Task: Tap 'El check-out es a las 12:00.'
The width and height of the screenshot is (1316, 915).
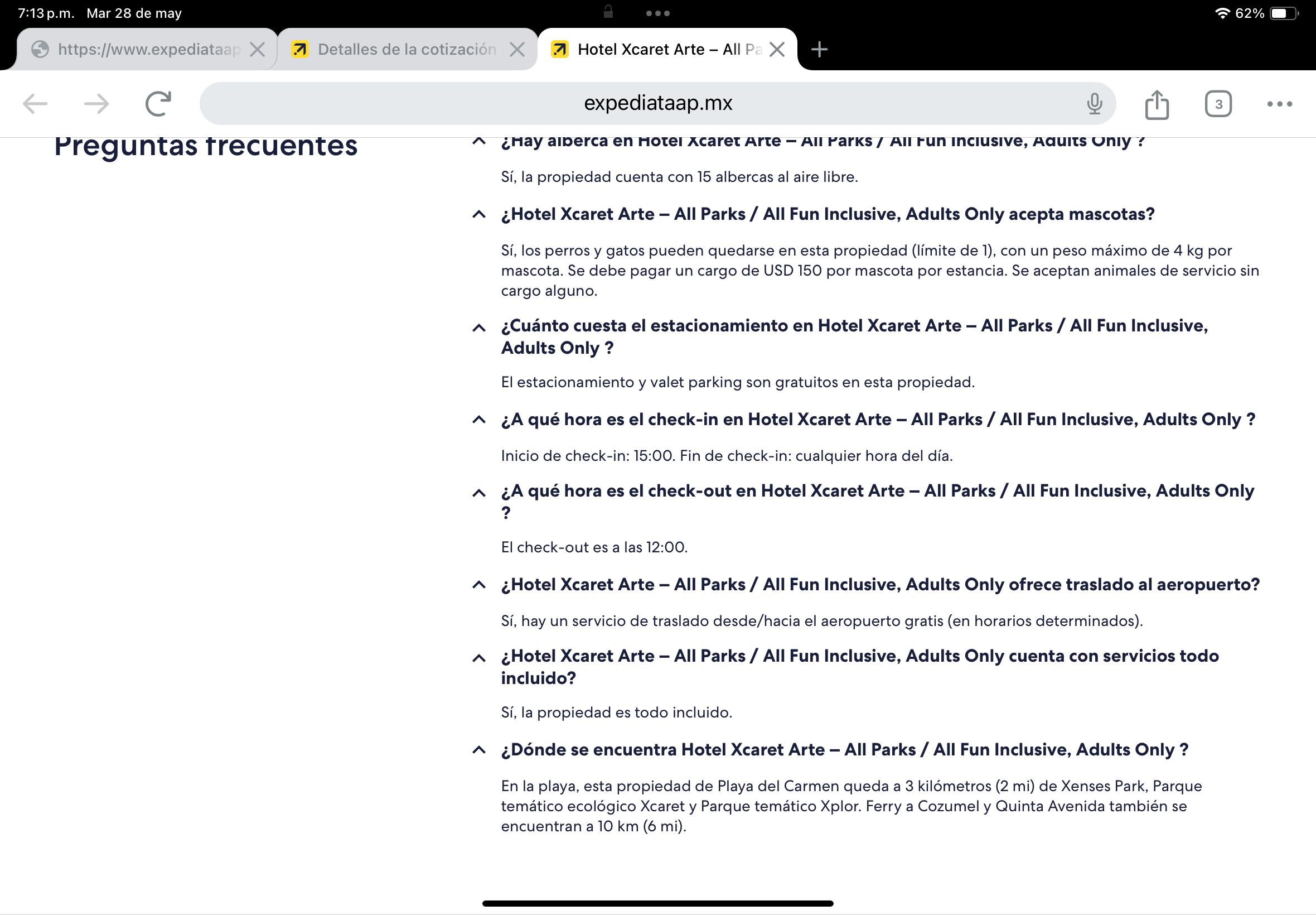Action: [x=594, y=547]
